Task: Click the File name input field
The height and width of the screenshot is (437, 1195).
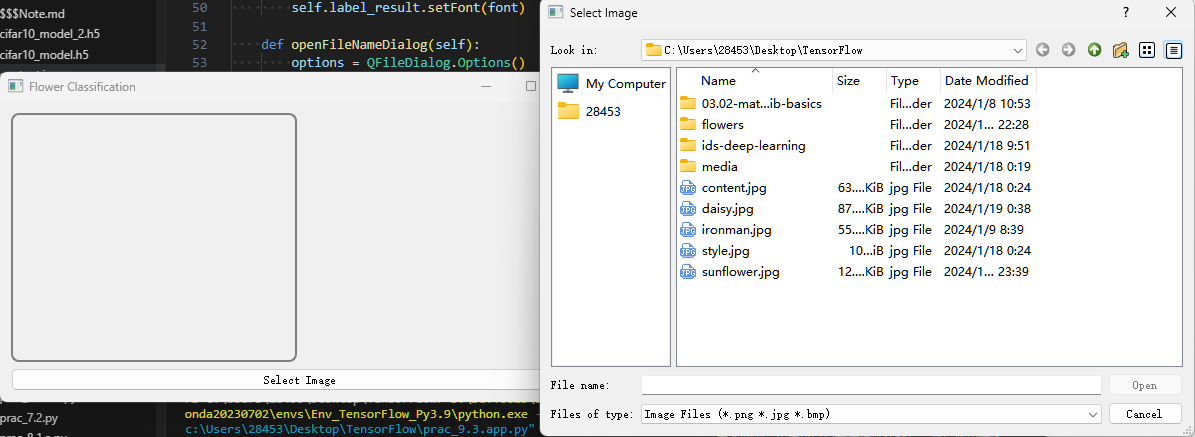Action: tap(871, 385)
